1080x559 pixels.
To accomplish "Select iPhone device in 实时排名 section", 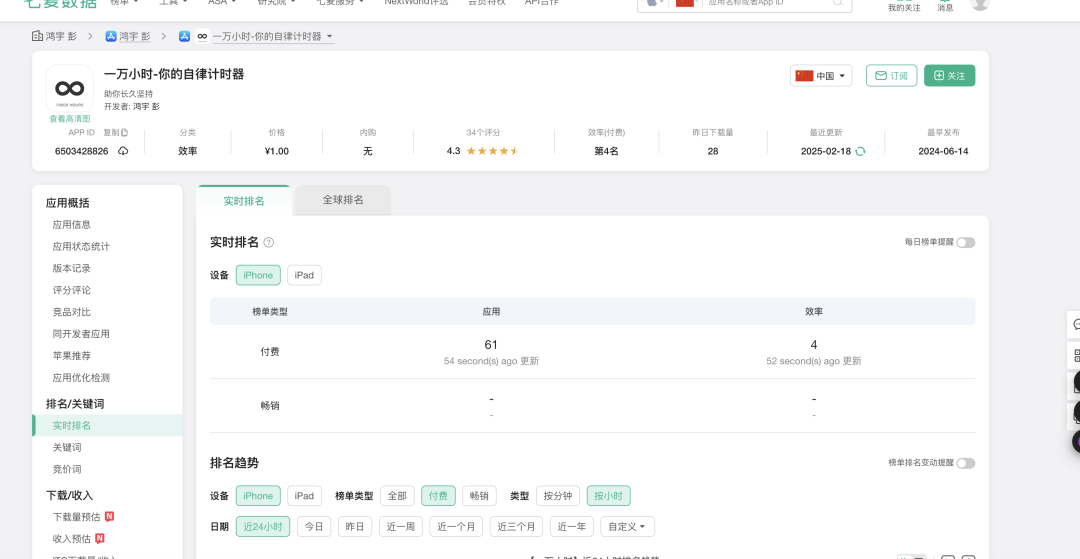I will tap(258, 275).
